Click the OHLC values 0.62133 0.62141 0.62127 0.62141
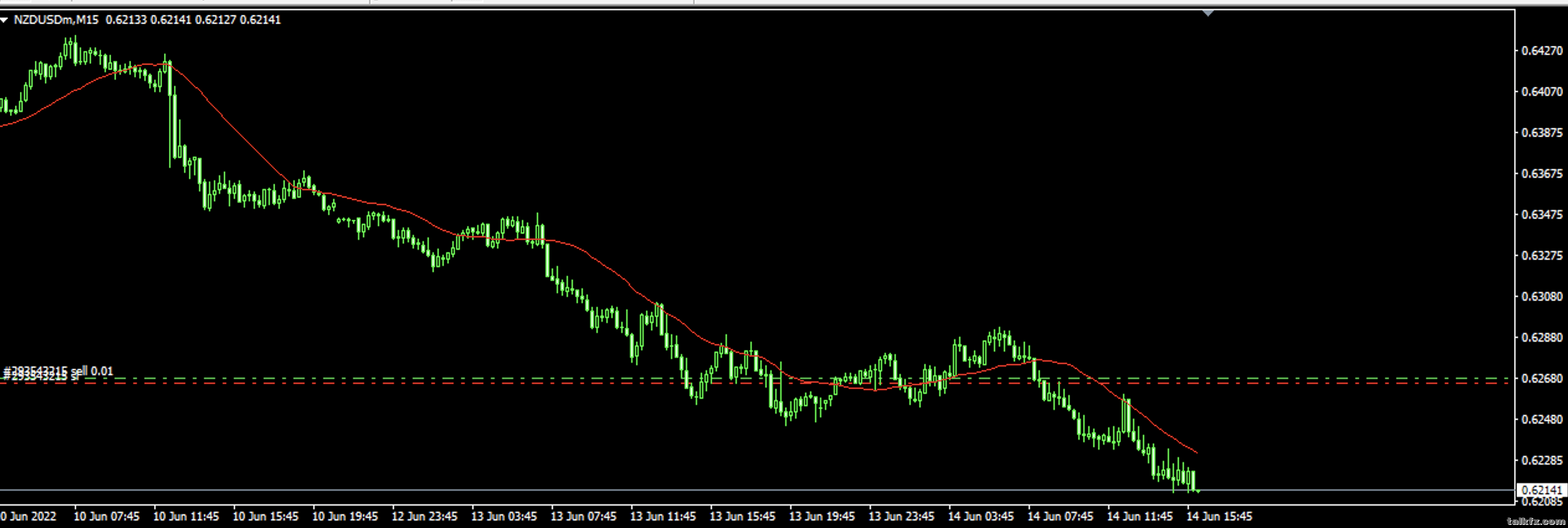This screenshot has width=1568, height=528. click(x=193, y=20)
